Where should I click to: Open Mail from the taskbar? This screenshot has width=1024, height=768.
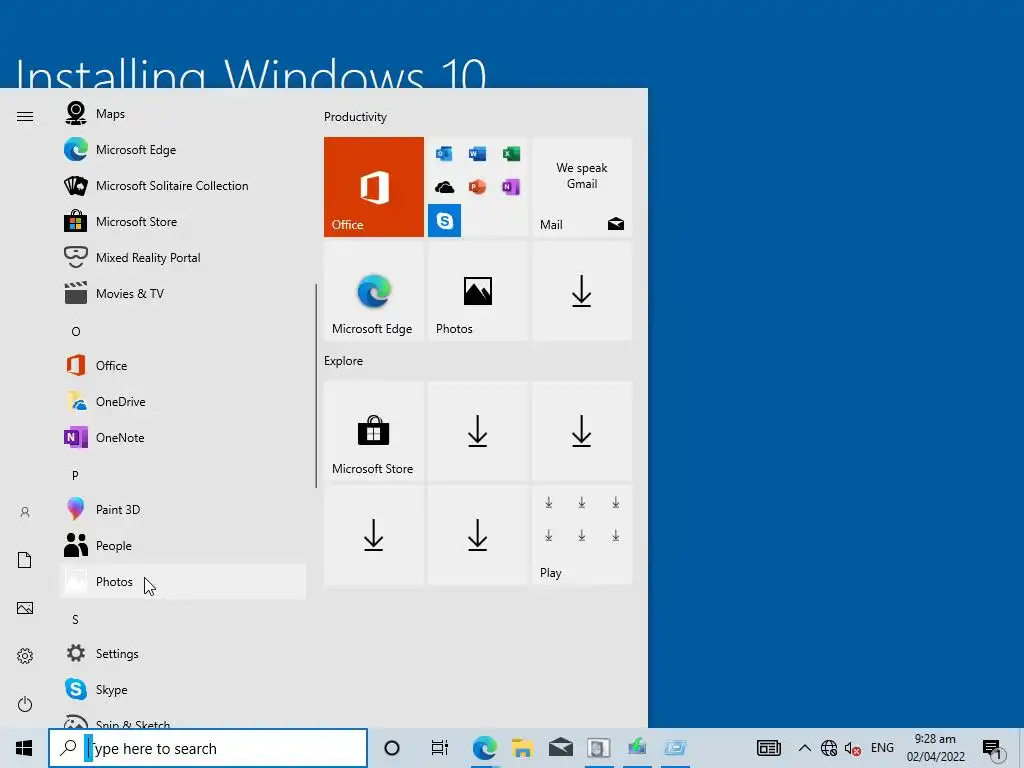(x=560, y=748)
